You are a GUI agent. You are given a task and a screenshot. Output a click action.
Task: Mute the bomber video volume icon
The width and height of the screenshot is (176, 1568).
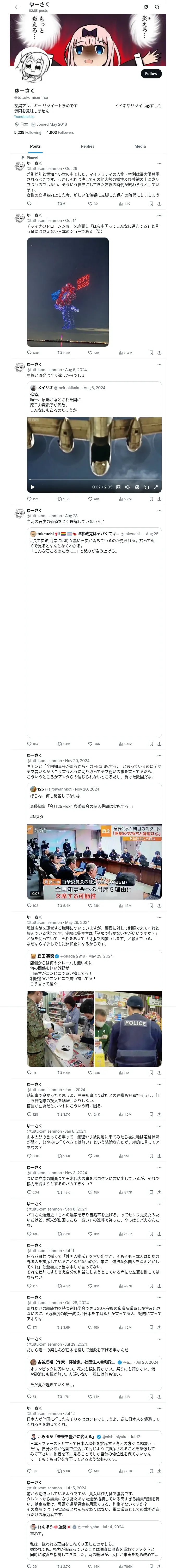128,487
